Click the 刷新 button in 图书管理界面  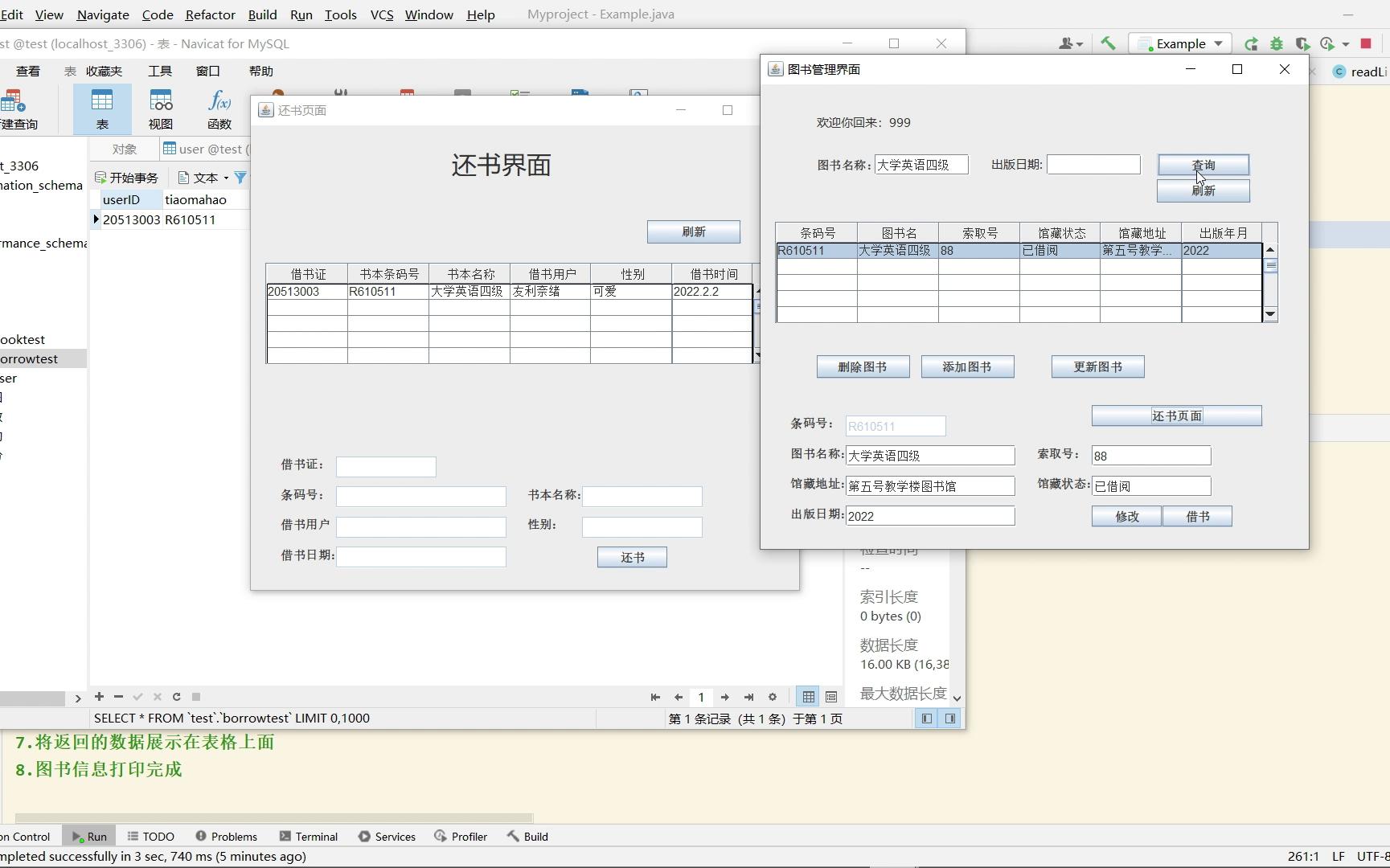pyautogui.click(x=1203, y=190)
